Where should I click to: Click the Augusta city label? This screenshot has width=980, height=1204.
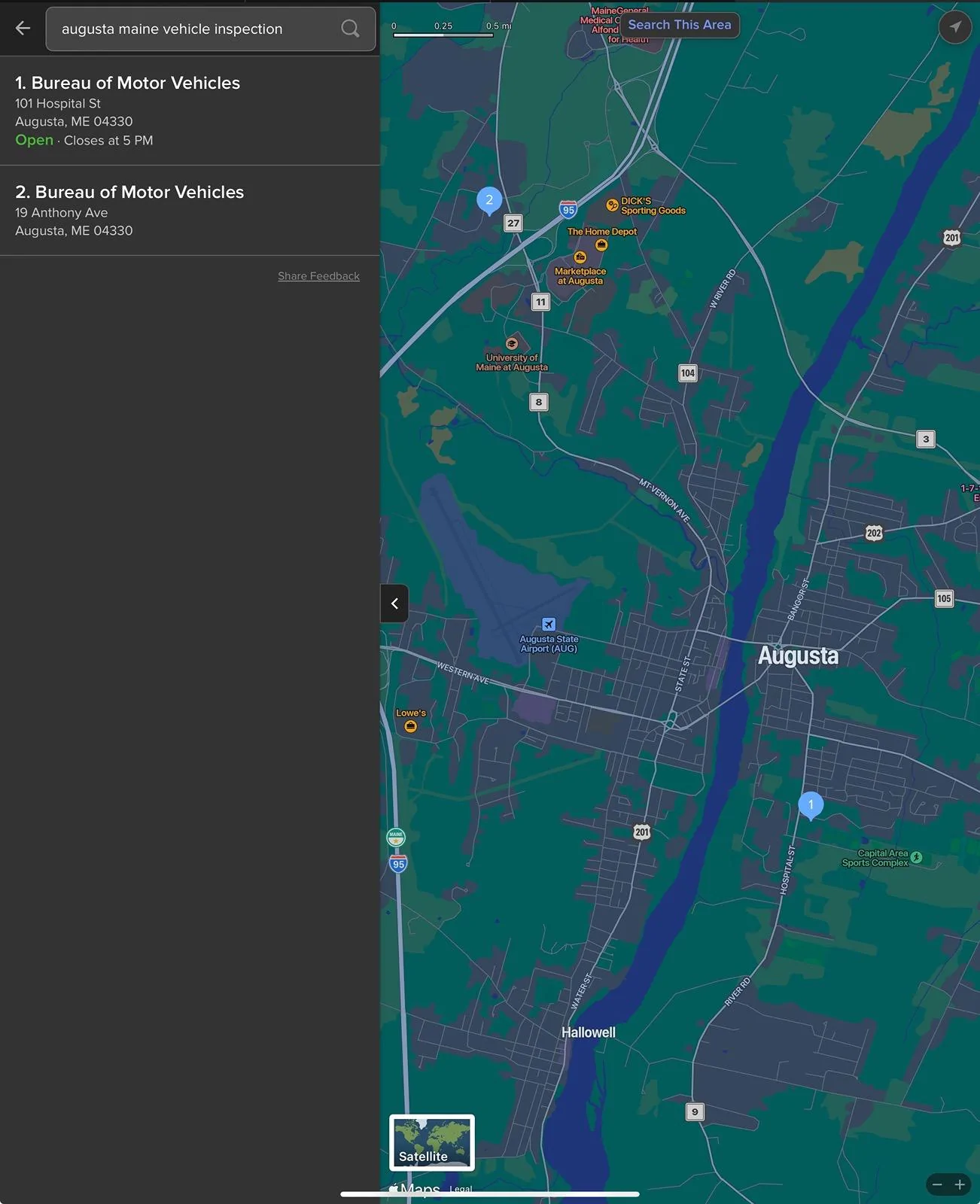point(798,655)
